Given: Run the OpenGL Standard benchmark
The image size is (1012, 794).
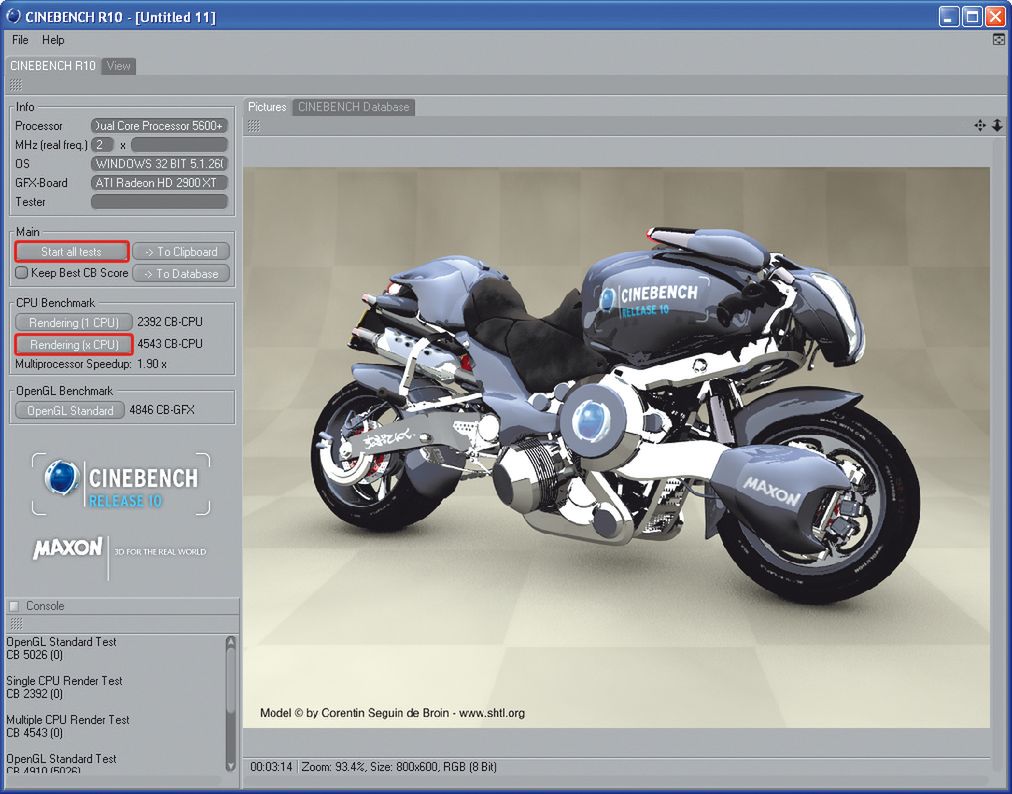Looking at the screenshot, I should tap(70, 411).
